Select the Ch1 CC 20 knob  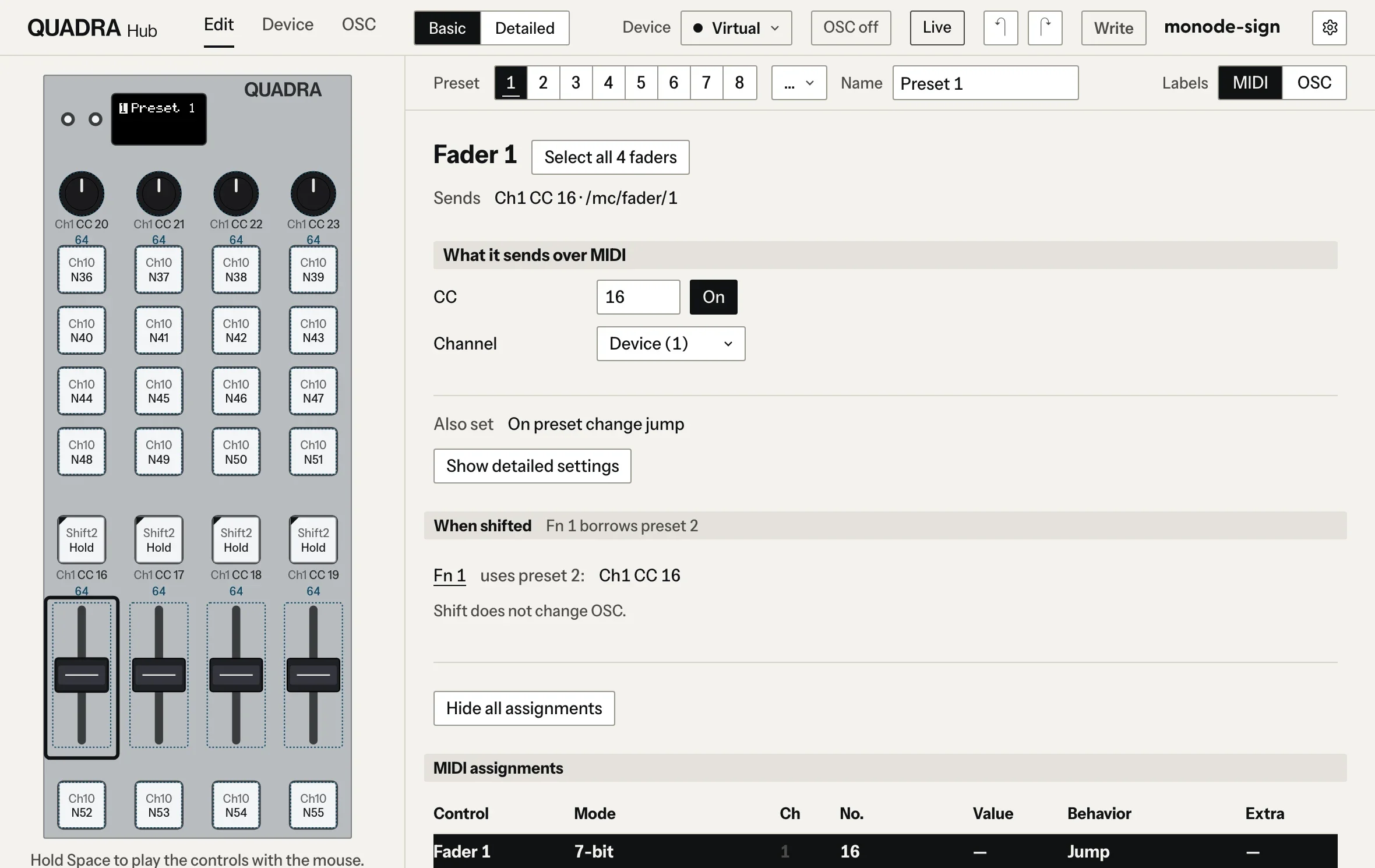(82, 193)
